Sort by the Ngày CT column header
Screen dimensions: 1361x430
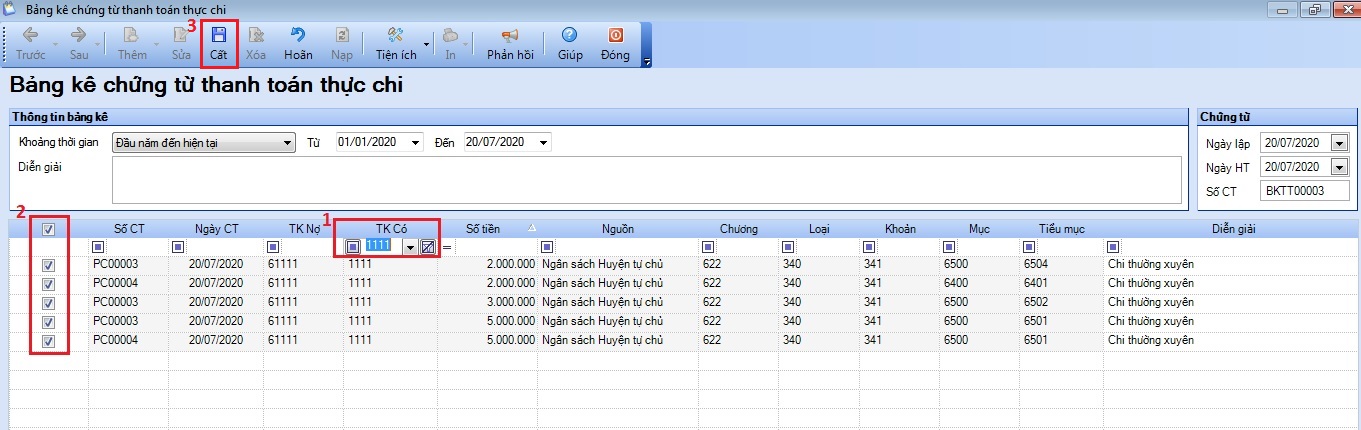(x=217, y=229)
